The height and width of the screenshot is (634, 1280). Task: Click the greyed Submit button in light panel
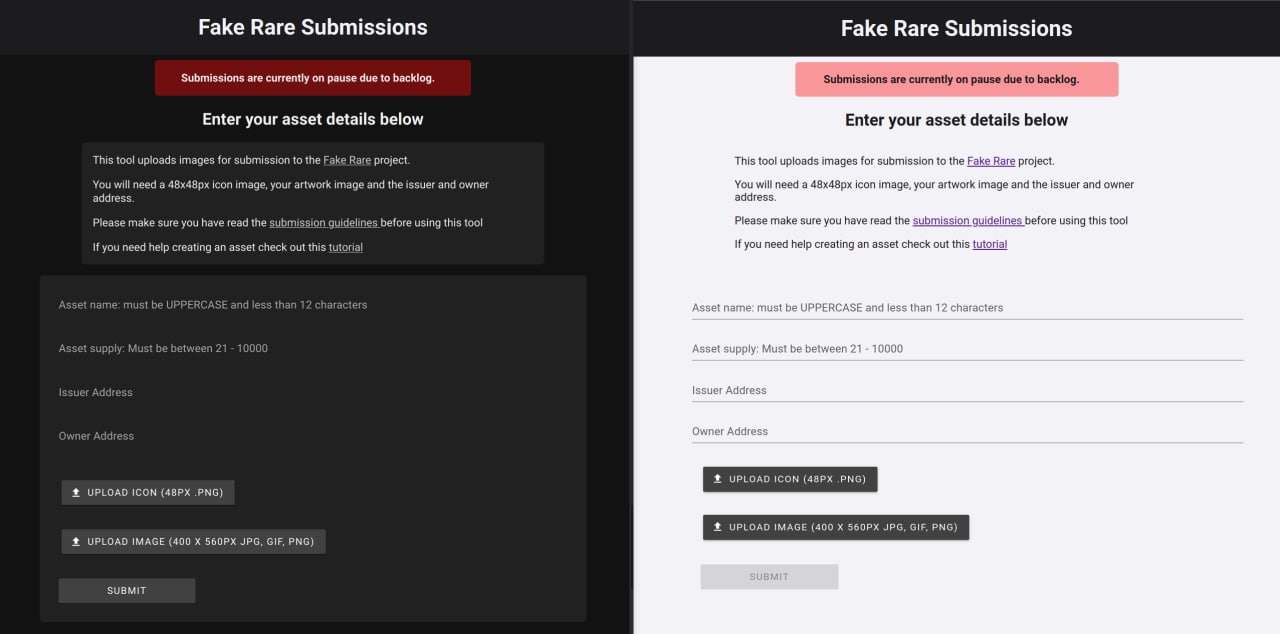pyautogui.click(x=769, y=577)
